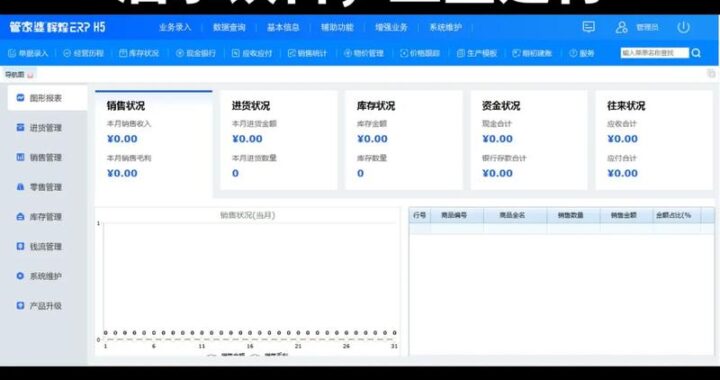Click the 商品编号 column header

pos(457,215)
